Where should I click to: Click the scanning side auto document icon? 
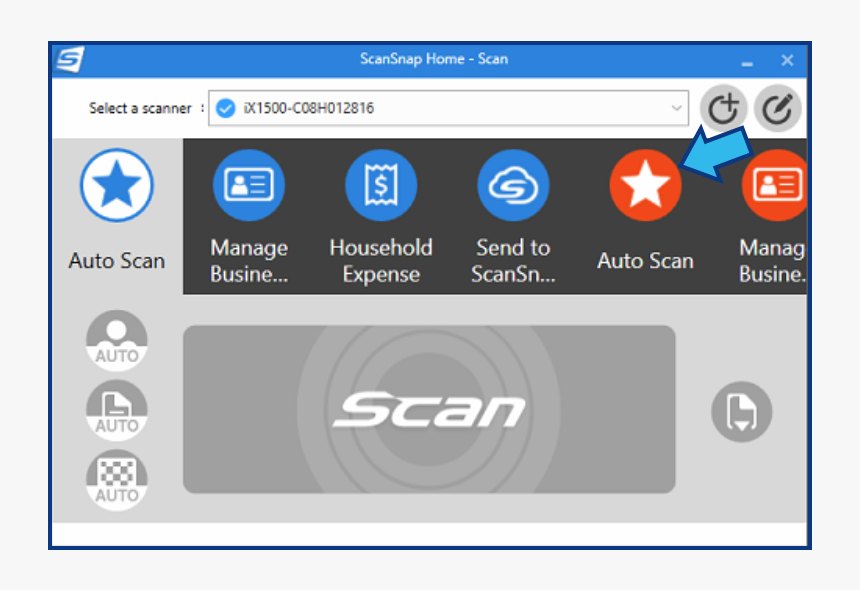(117, 411)
